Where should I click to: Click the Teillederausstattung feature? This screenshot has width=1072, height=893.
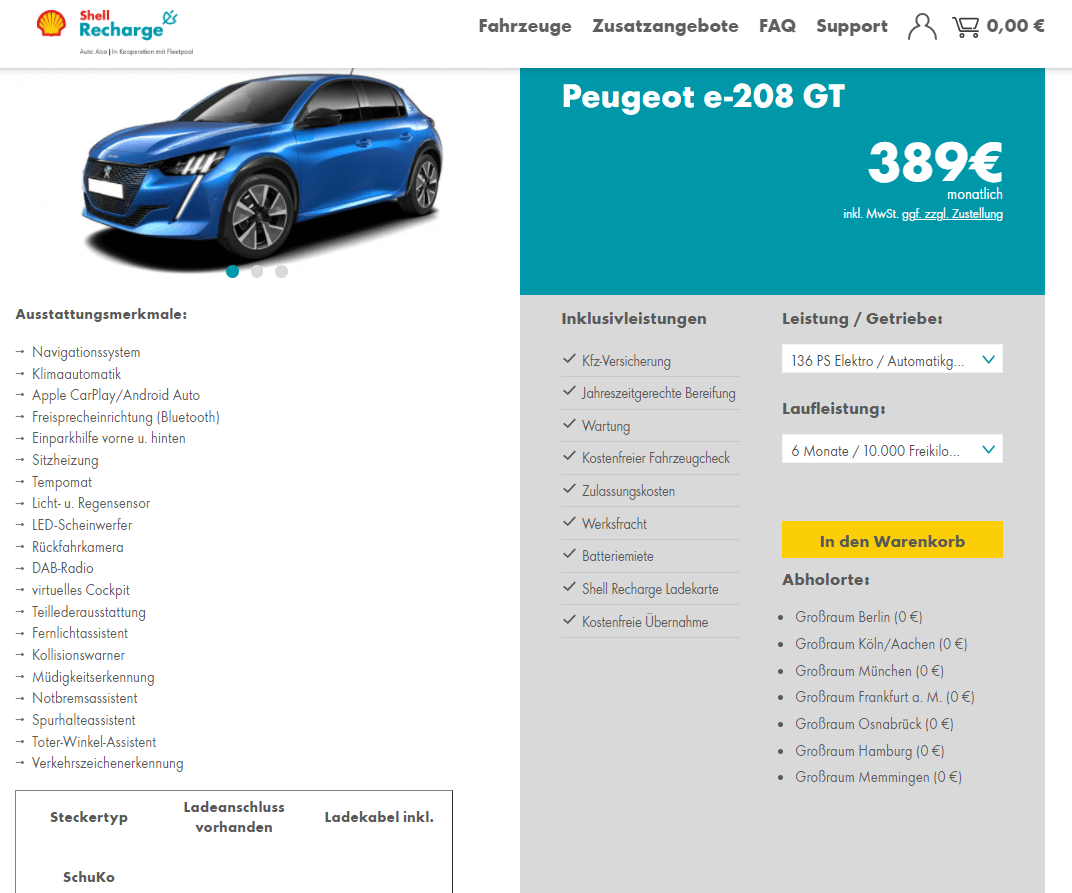89,612
